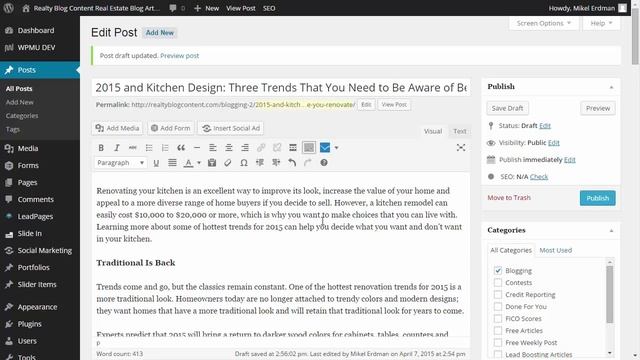Decrease indent of paragraph
Image resolution: width=640 pixels, height=360 pixels.
[260, 163]
